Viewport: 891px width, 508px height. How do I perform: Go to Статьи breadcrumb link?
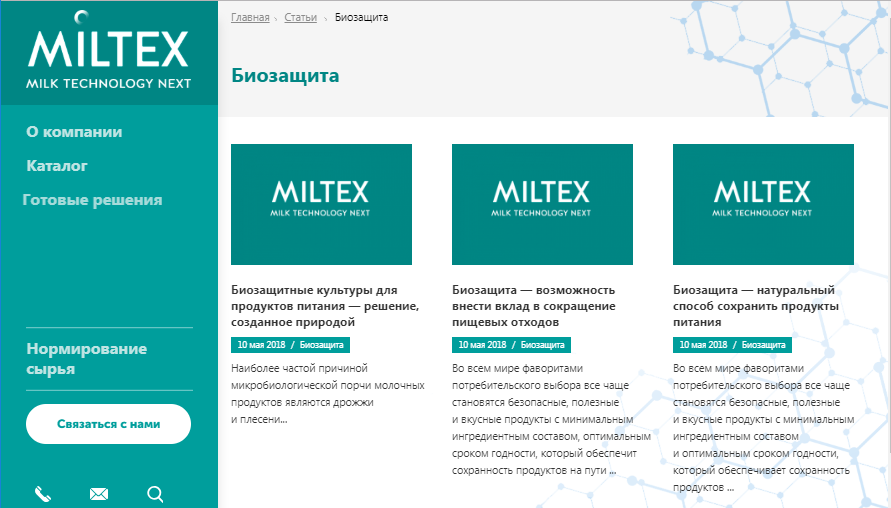[301, 17]
